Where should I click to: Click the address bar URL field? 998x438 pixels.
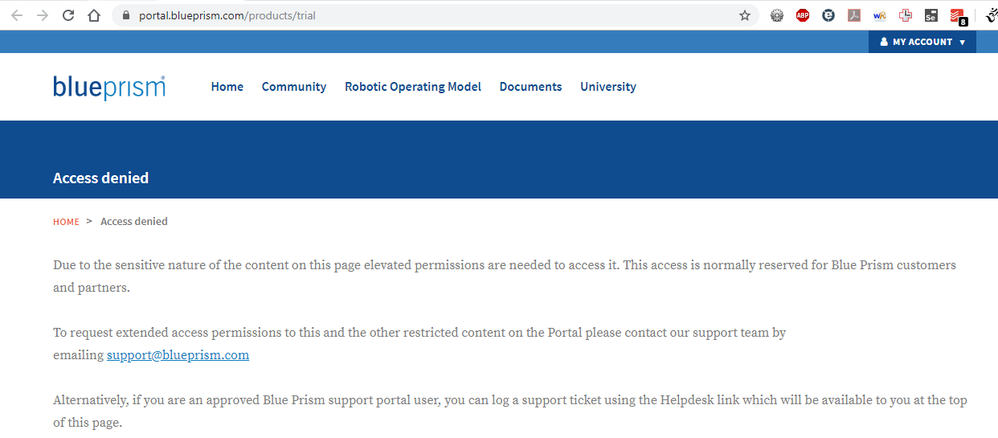(433, 16)
